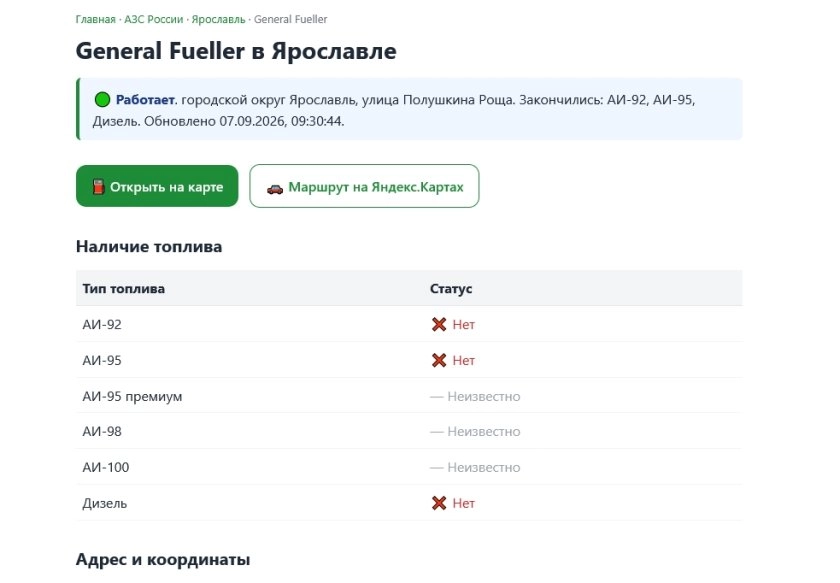Click the red car route icon

click(275, 189)
